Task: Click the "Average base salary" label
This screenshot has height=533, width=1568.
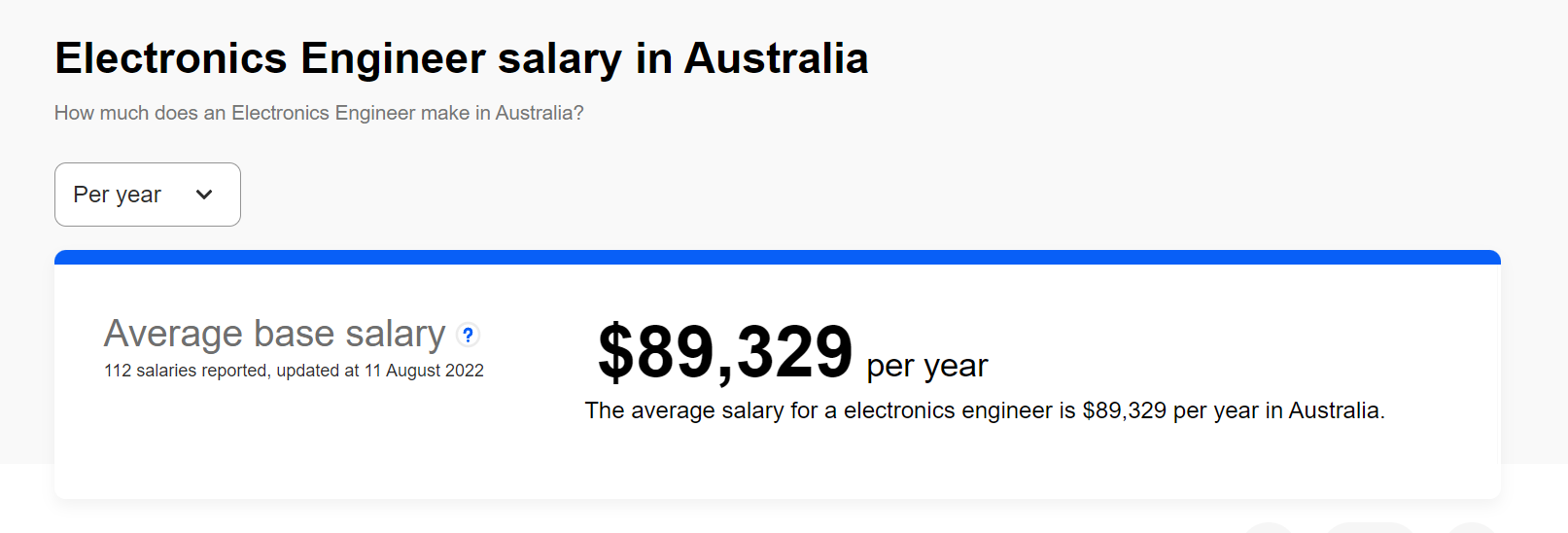Action: tap(274, 334)
